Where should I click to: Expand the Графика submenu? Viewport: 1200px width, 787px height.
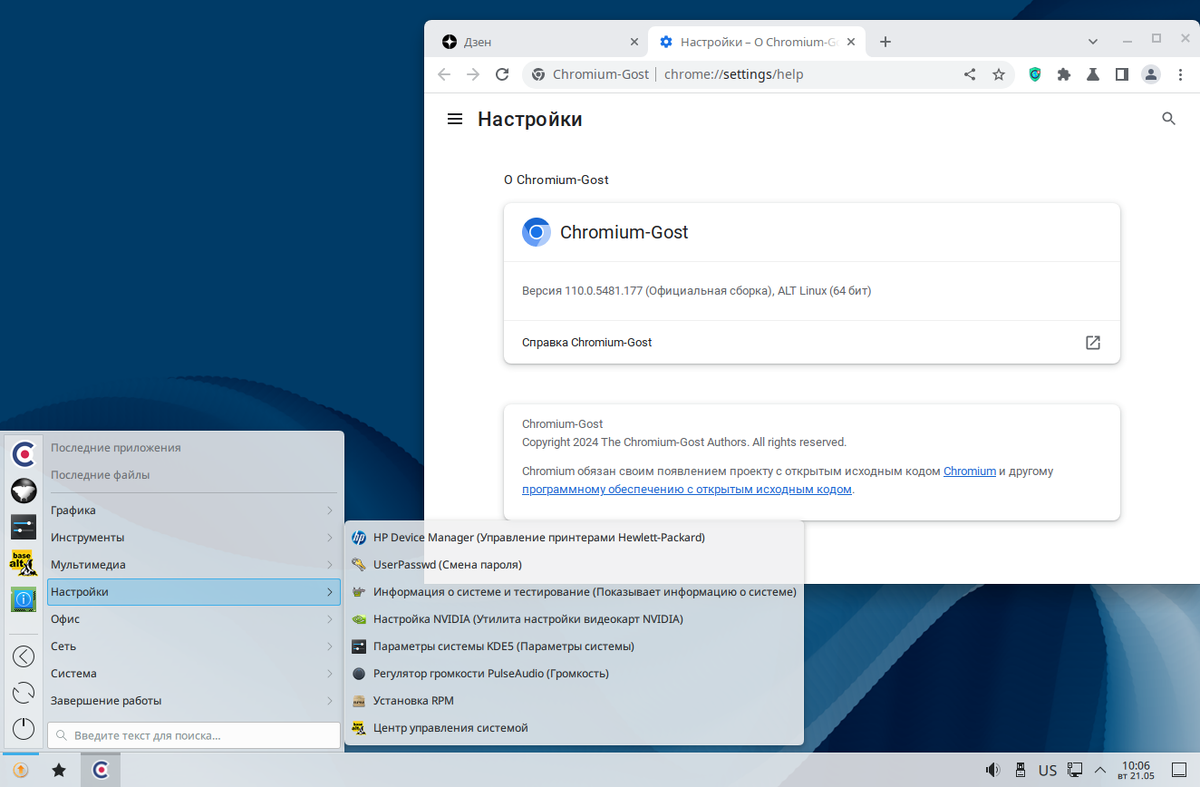(193, 510)
